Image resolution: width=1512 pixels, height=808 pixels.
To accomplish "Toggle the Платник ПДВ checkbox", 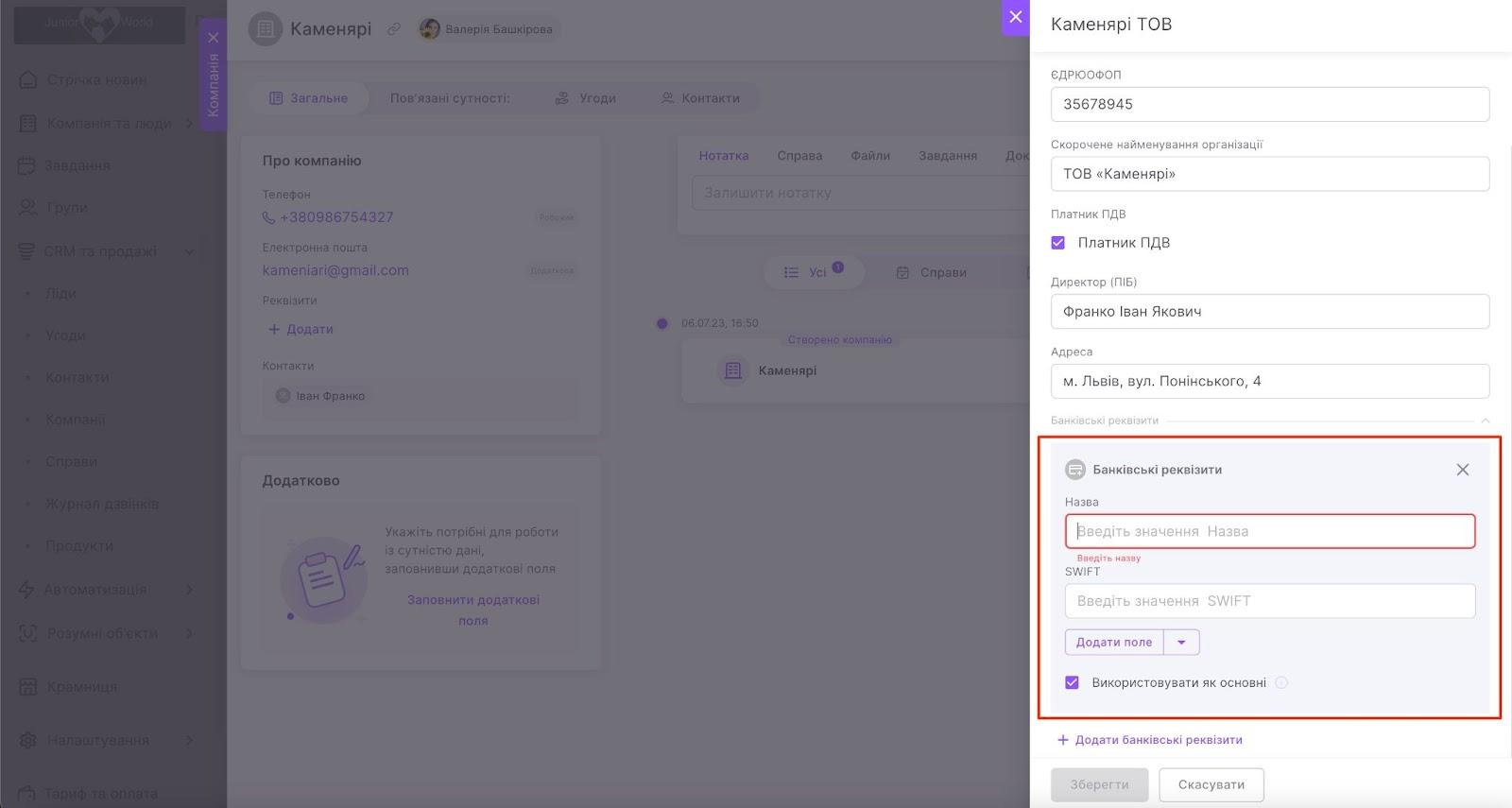I will 1058,243.
